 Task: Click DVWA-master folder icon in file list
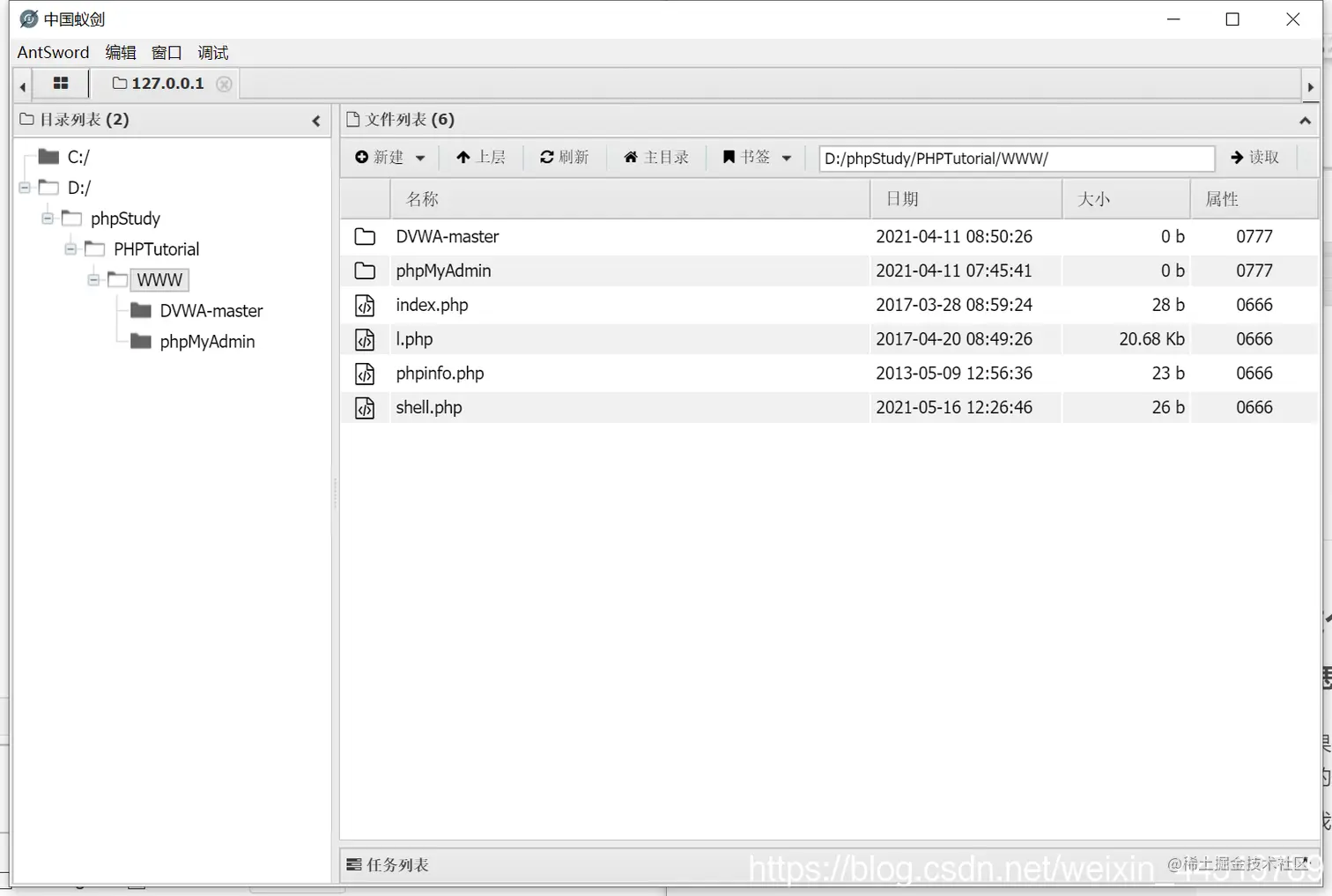[x=365, y=237]
